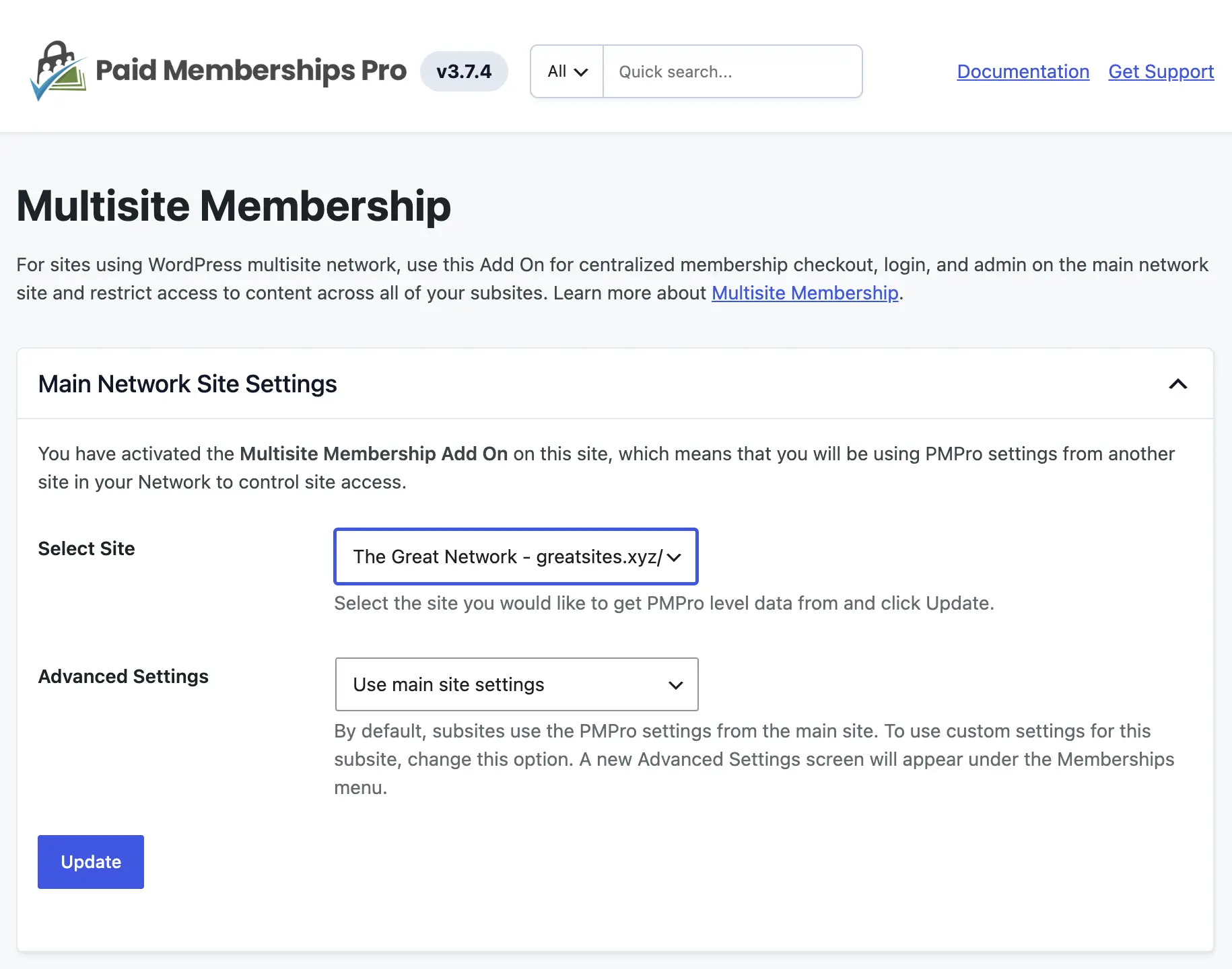Click the Select Site label
The width and height of the screenshot is (1232, 969).
[x=86, y=548]
